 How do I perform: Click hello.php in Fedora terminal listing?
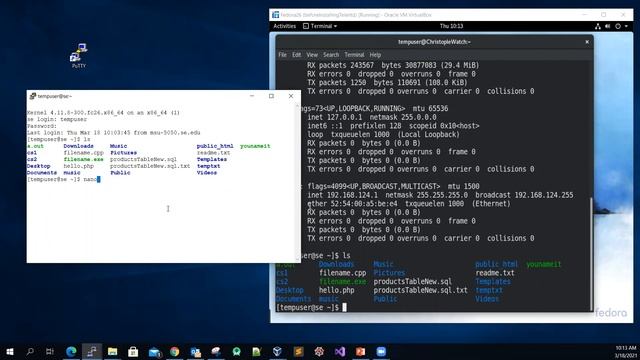pos(336,290)
